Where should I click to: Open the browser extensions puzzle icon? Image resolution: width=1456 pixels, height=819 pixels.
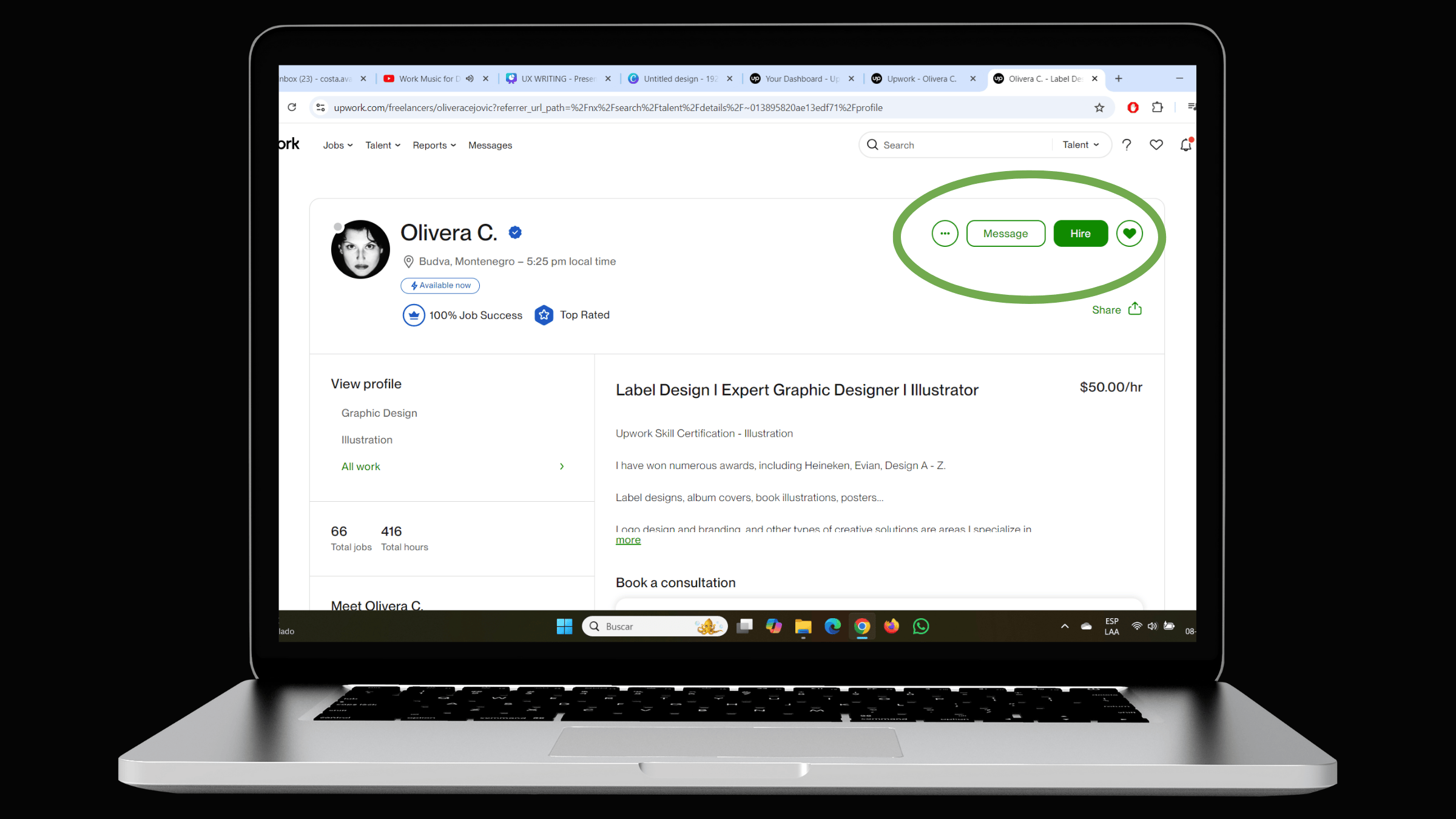tap(1158, 107)
